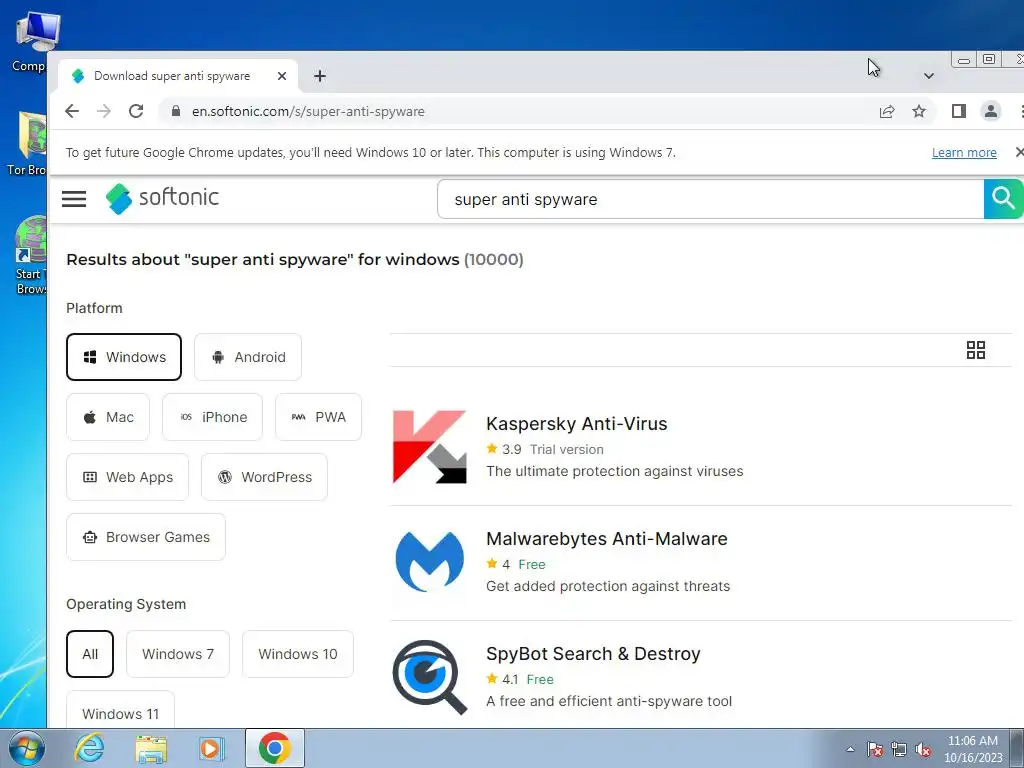Click the Chrome taskbar icon

pyautogui.click(x=274, y=748)
